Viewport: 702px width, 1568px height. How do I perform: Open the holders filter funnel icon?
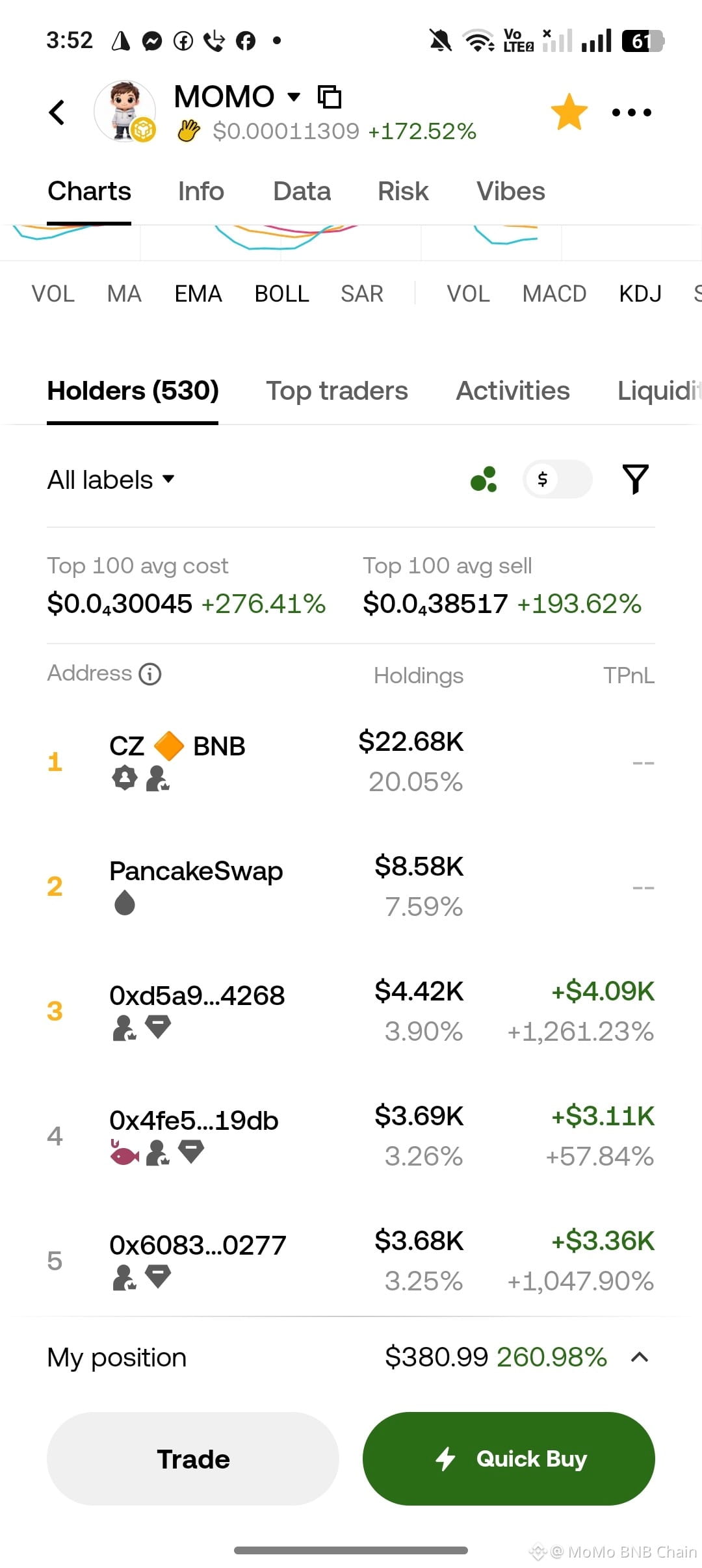635,479
